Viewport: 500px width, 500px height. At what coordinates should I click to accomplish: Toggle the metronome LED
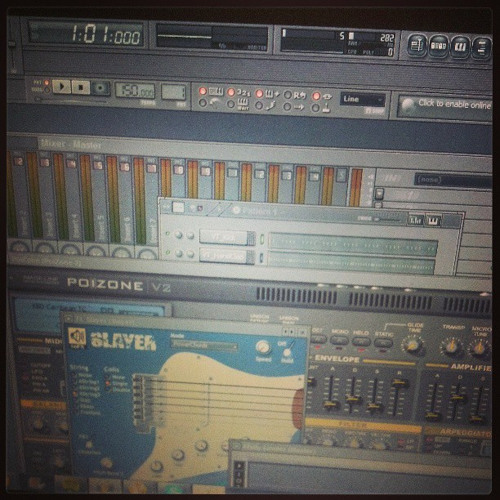click(x=202, y=103)
